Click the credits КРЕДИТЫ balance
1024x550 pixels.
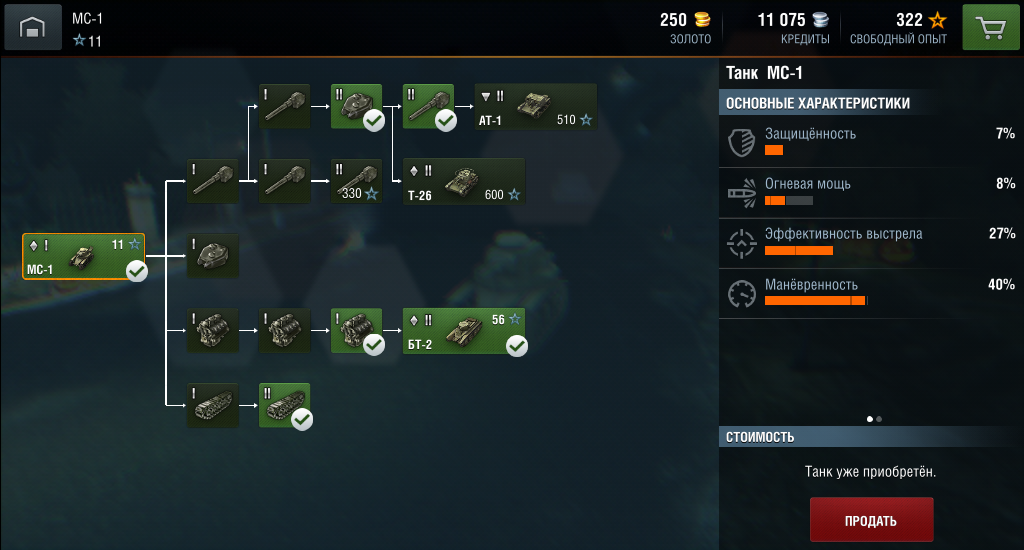(x=793, y=28)
